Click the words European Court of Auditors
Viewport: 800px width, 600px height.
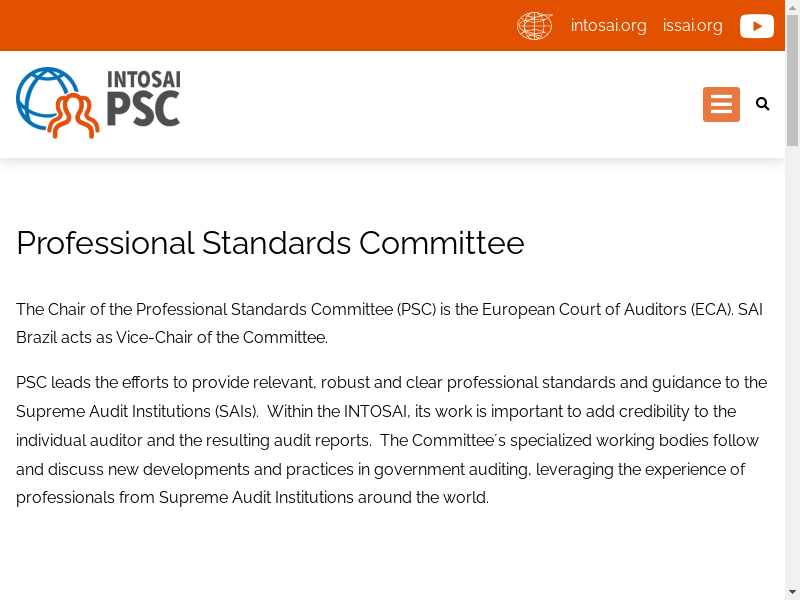[x=584, y=309]
